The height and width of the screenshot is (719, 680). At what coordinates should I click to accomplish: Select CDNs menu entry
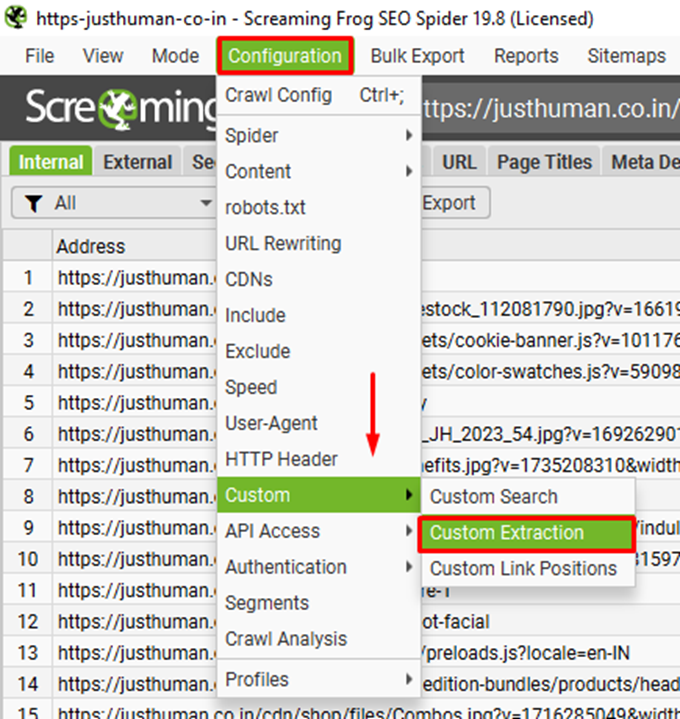(319, 279)
